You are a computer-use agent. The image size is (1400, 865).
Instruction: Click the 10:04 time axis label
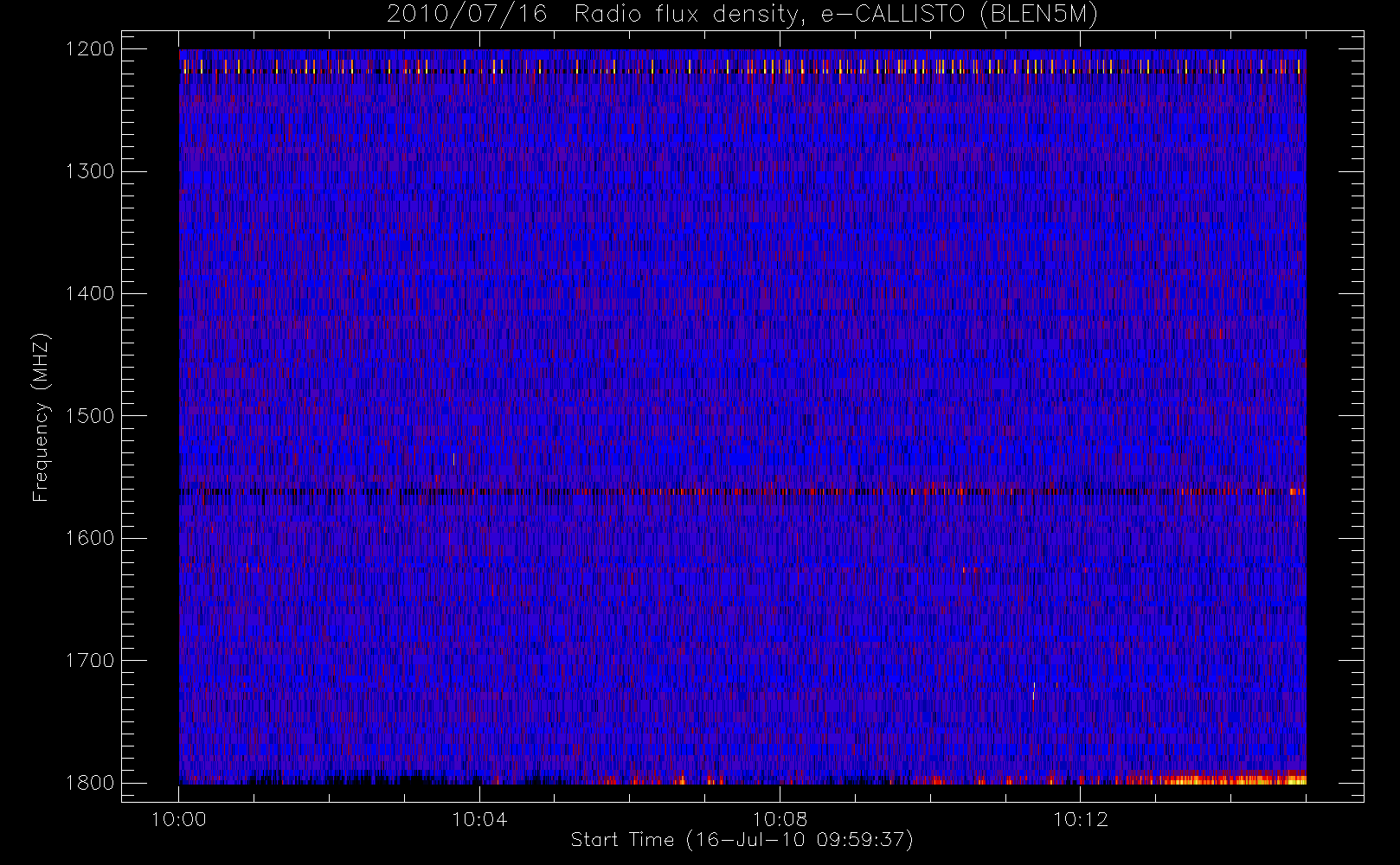pyautogui.click(x=479, y=819)
